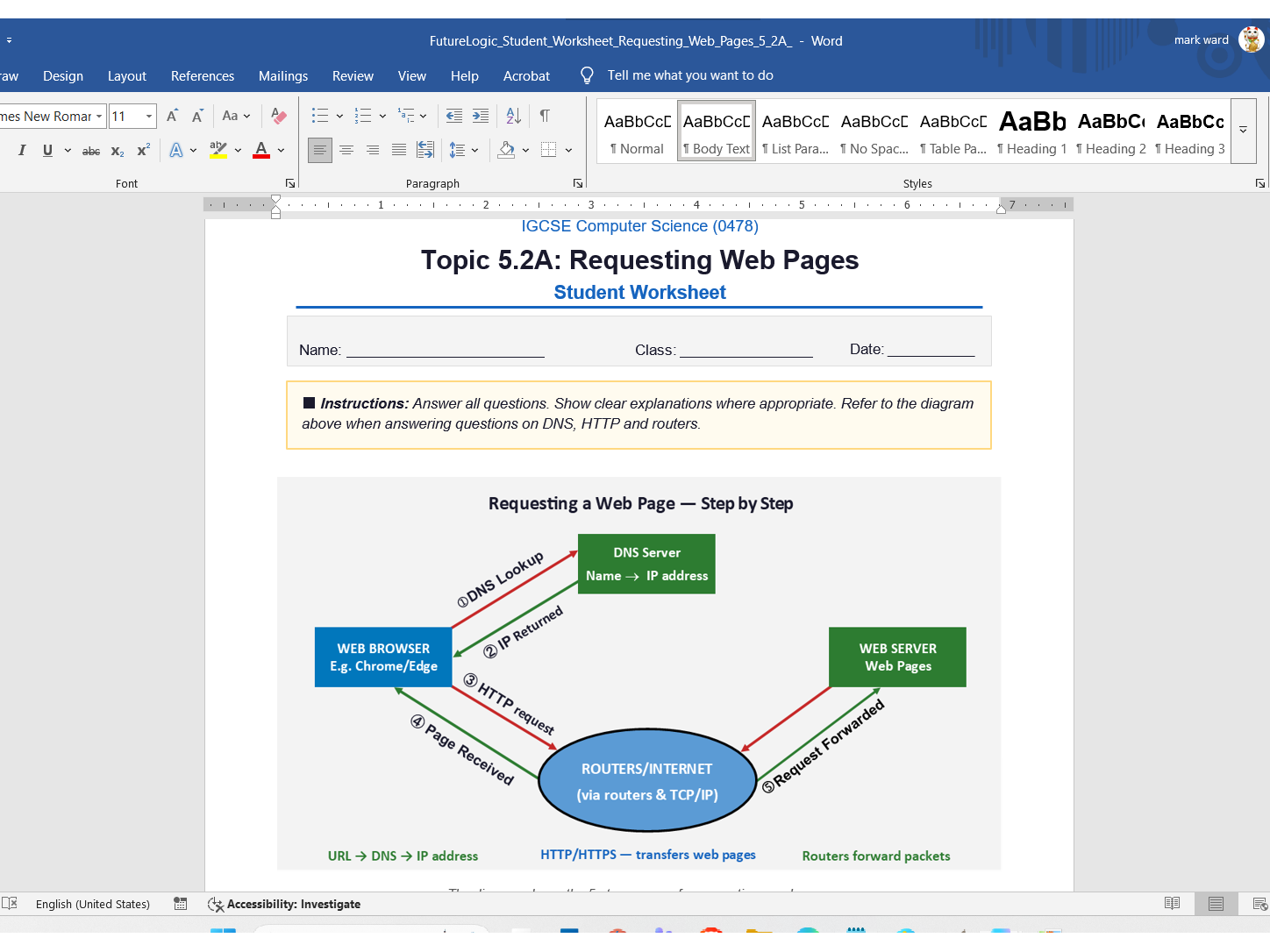Open the Change Case menu
The width and height of the screenshot is (1270, 952).
236,116
